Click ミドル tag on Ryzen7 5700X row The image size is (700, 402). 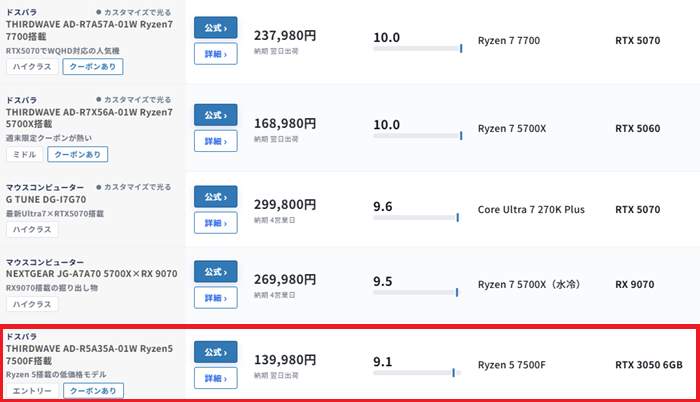click(25, 155)
